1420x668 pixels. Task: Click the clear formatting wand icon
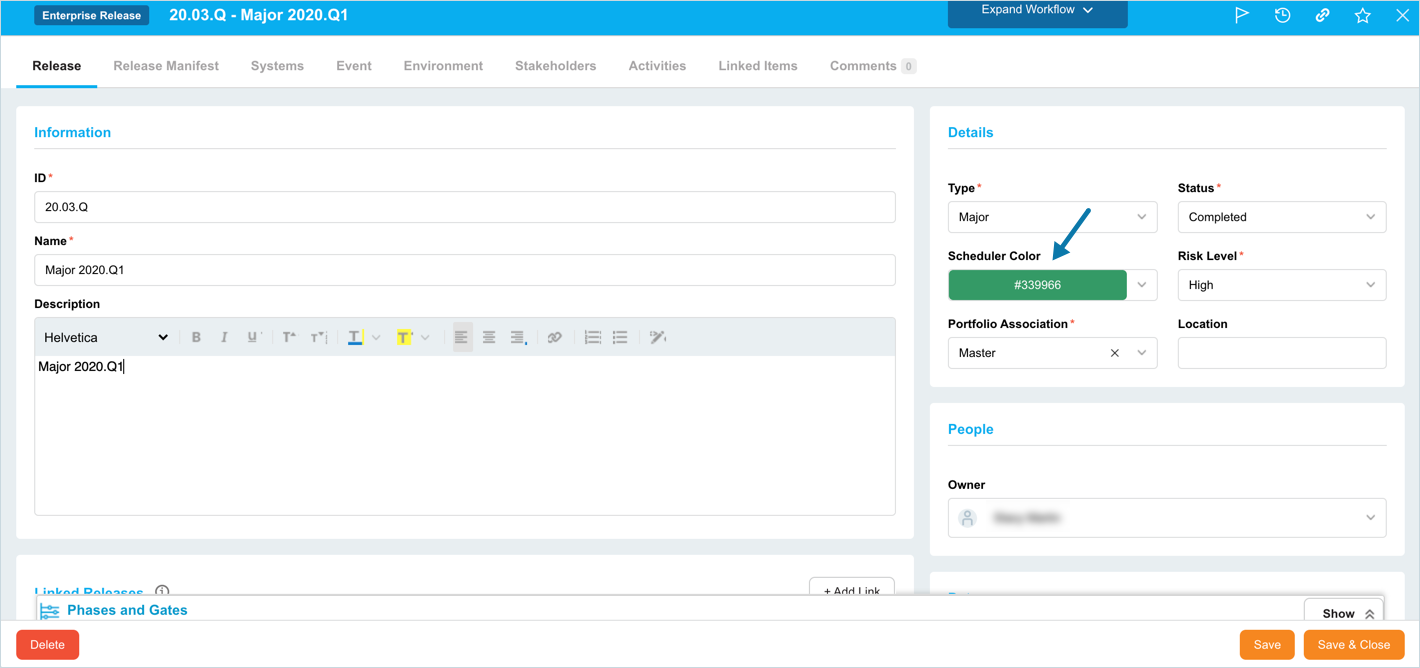pos(657,338)
